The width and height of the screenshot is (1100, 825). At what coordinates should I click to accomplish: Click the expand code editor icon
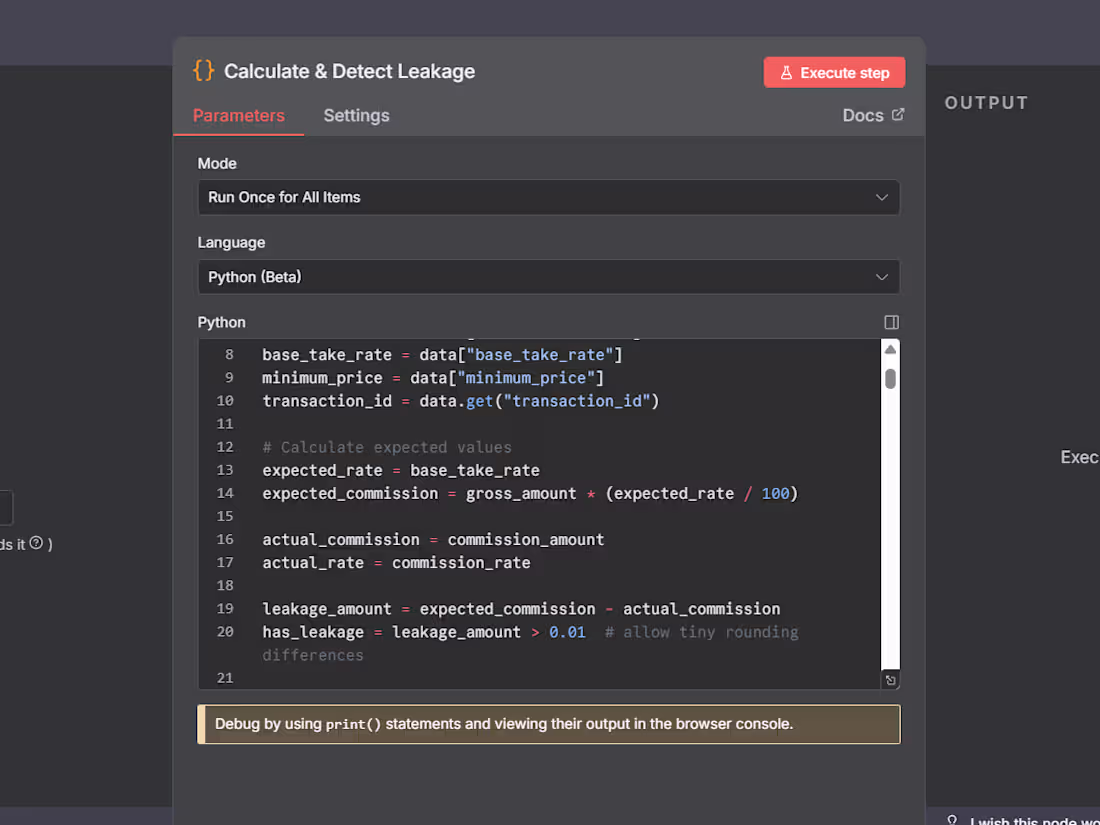pyautogui.click(x=890, y=680)
